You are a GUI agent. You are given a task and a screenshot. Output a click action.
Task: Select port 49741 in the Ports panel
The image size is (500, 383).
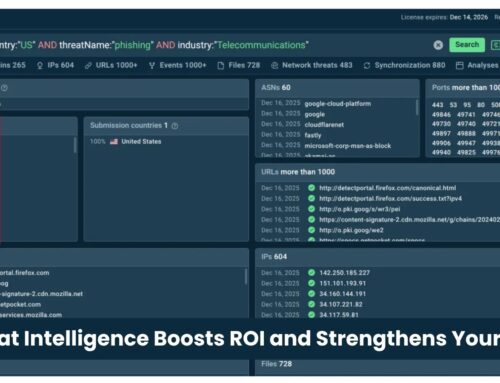pos(466,115)
